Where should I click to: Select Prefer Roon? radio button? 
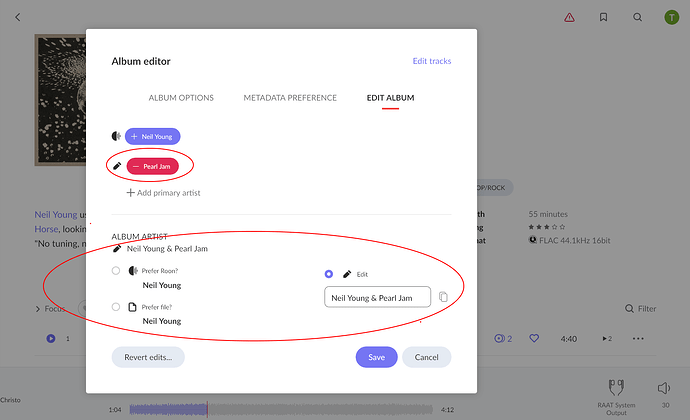[116, 270]
